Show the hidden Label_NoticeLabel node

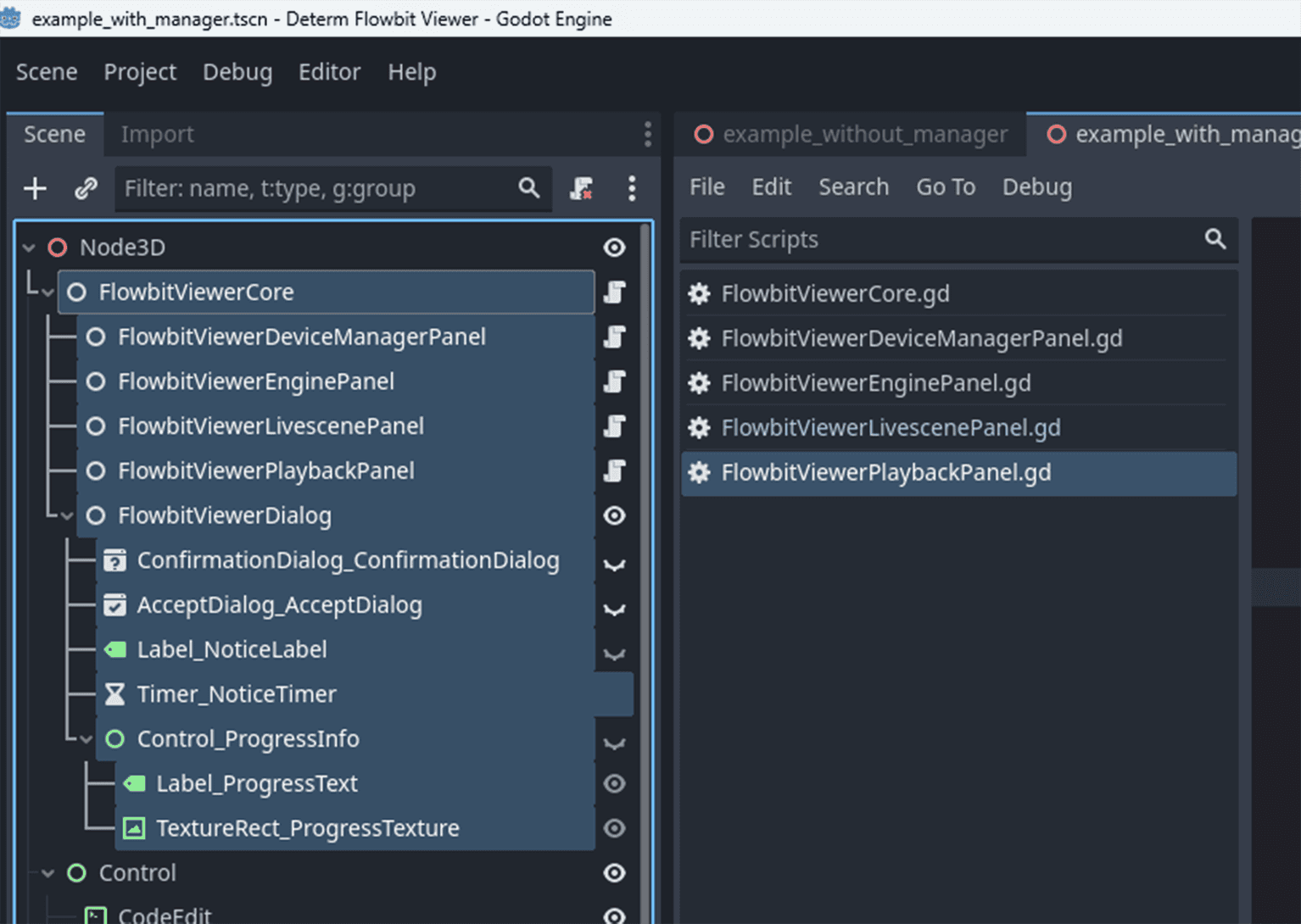tap(615, 654)
